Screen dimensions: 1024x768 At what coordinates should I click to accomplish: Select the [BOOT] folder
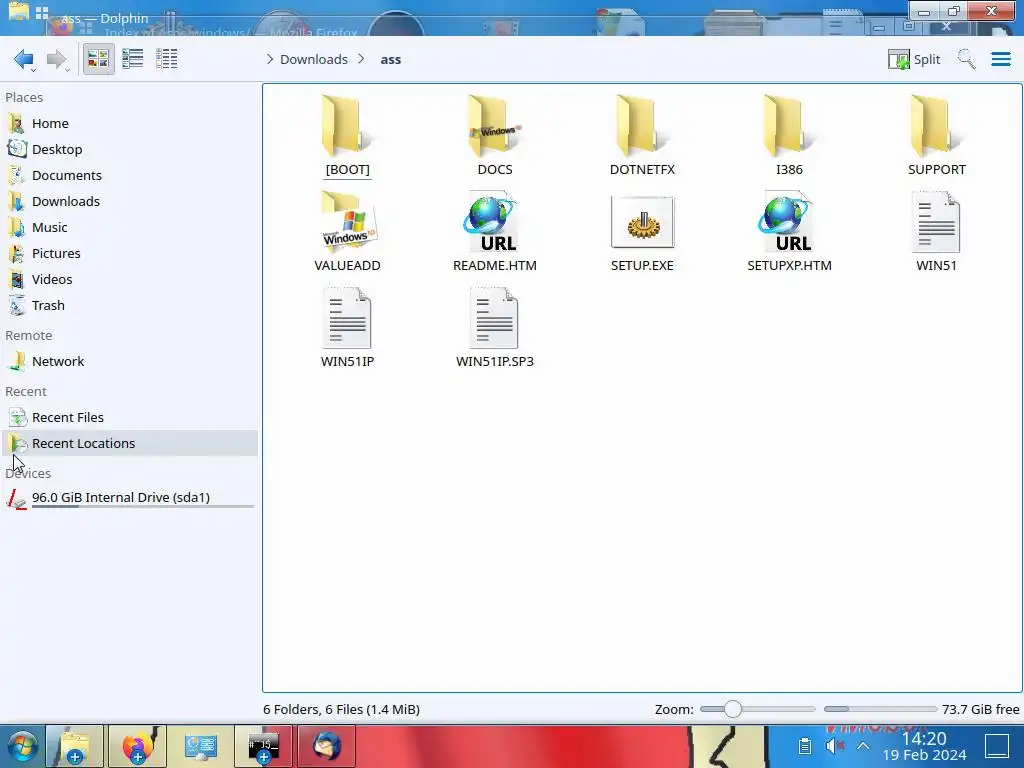coord(347,136)
